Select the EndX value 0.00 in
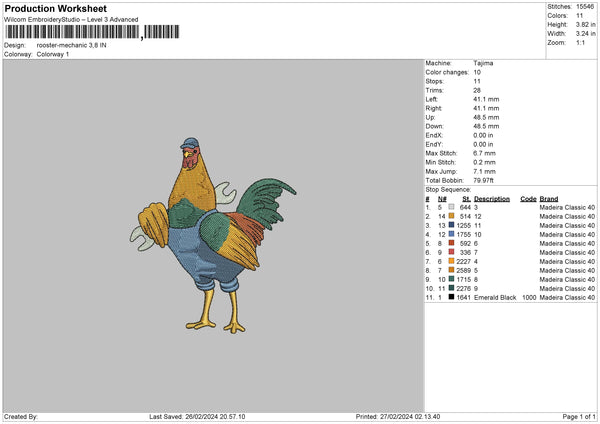600x424 pixels. pos(483,135)
